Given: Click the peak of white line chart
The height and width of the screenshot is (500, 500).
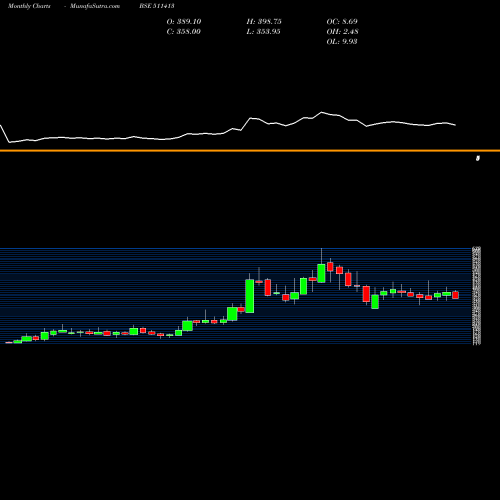Looking at the screenshot, I should [322, 112].
